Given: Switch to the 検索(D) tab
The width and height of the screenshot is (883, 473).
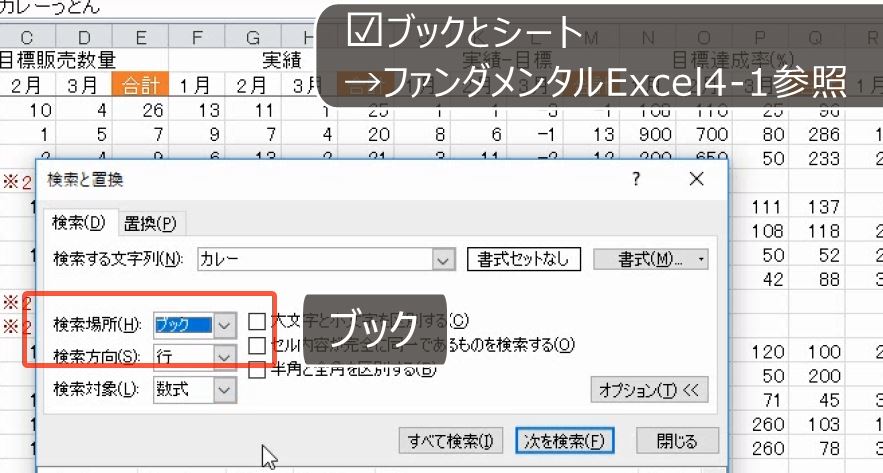Looking at the screenshot, I should coord(79,222).
